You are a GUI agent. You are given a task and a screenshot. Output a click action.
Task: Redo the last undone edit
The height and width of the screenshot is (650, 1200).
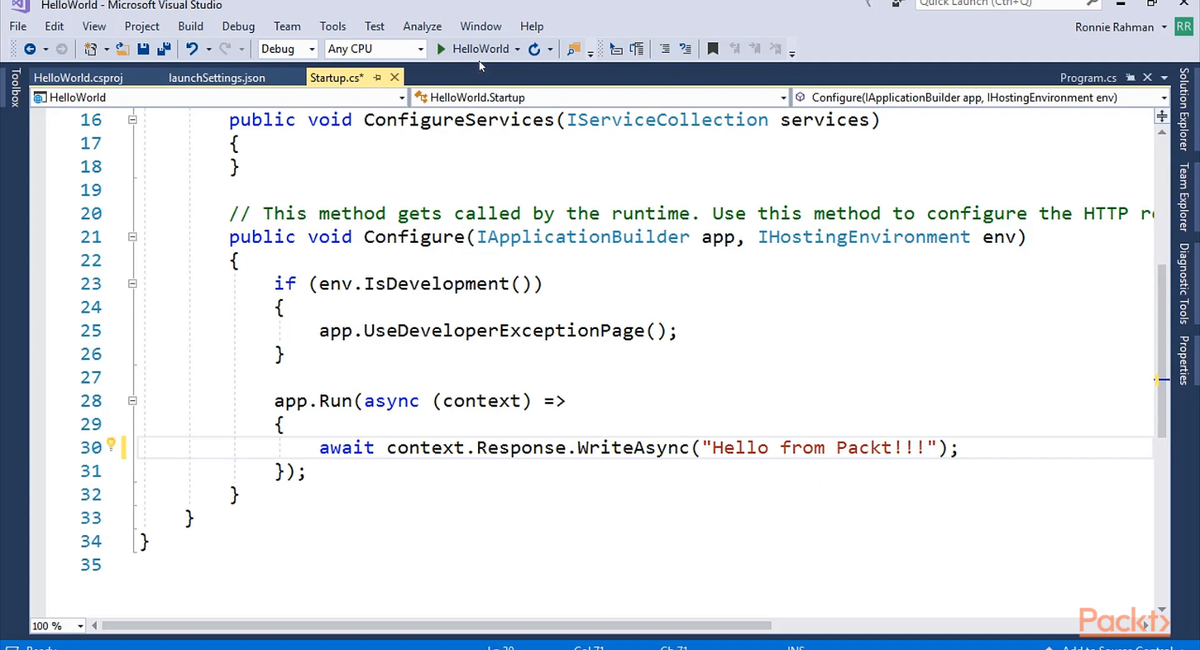tap(225, 49)
